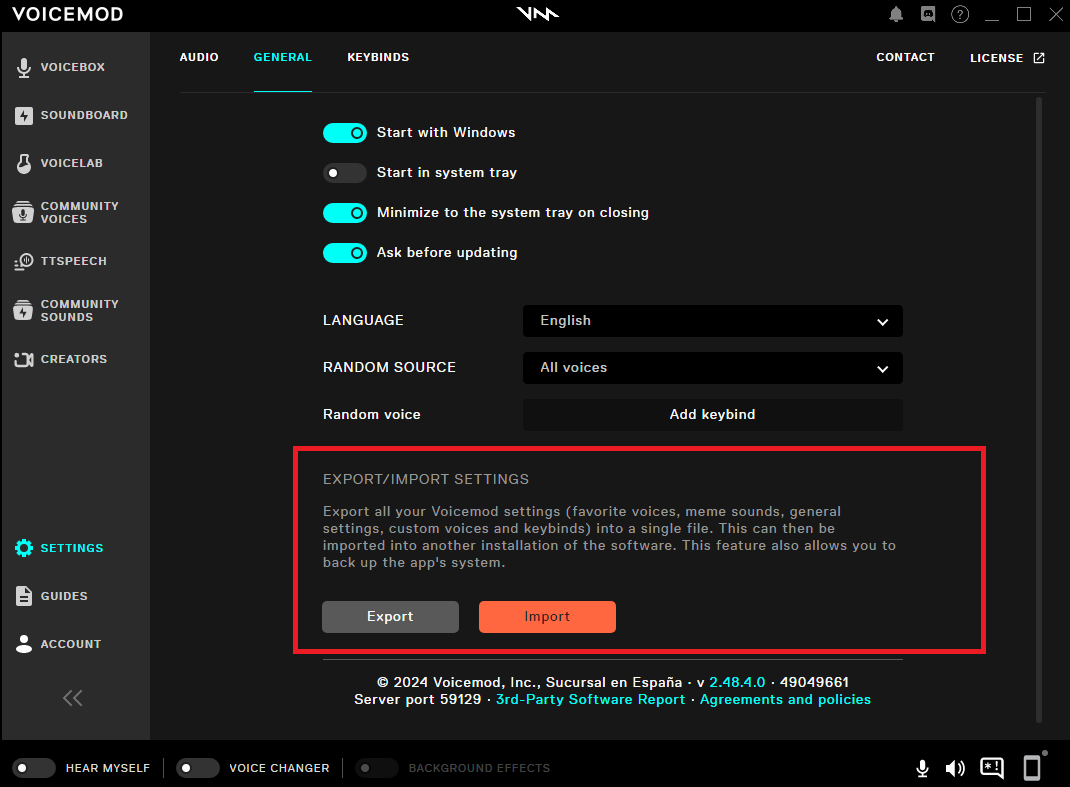Image resolution: width=1070 pixels, height=787 pixels.
Task: Mute the speaker icon in bottom bar
Action: 955,768
